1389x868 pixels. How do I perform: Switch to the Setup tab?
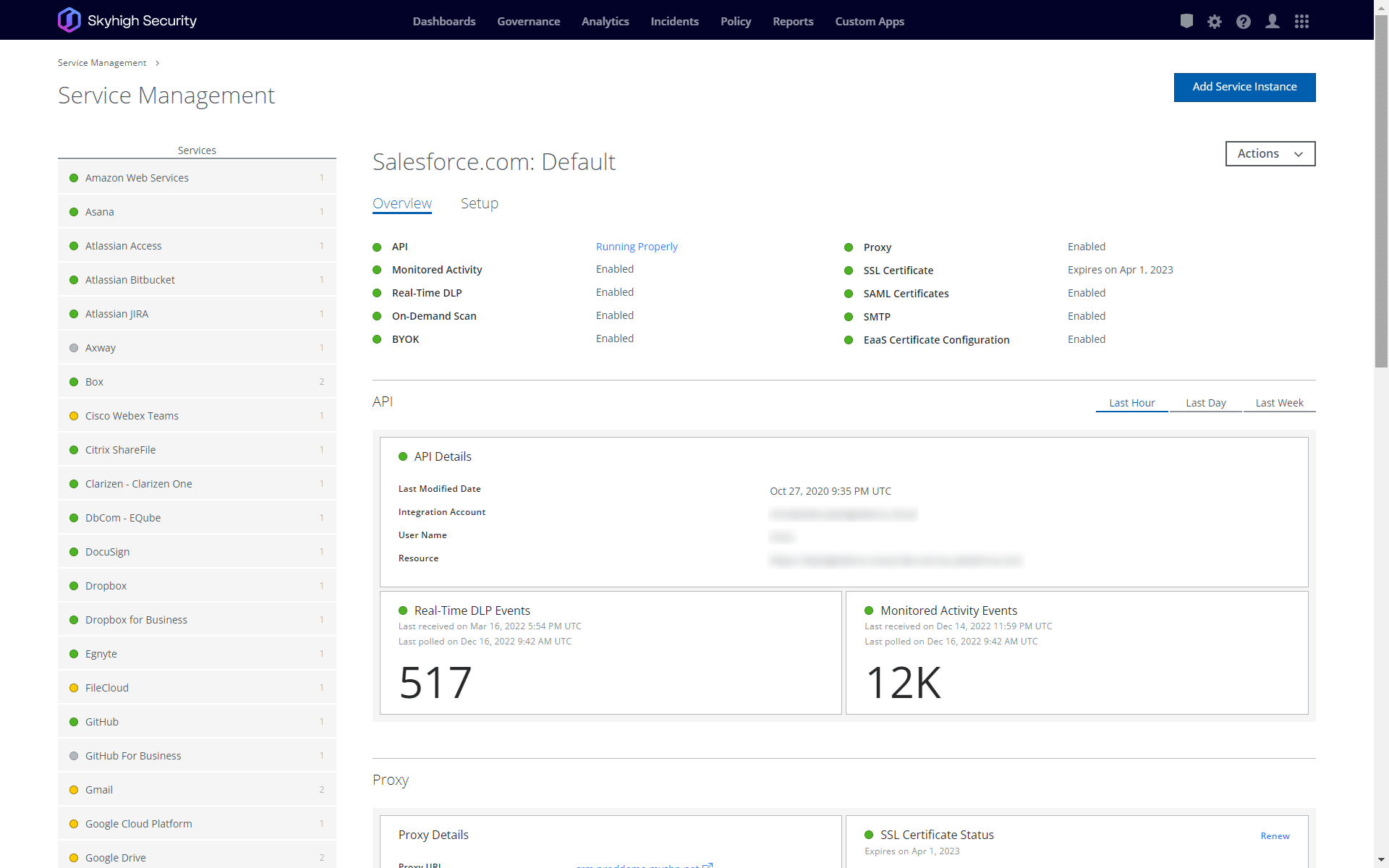point(479,203)
